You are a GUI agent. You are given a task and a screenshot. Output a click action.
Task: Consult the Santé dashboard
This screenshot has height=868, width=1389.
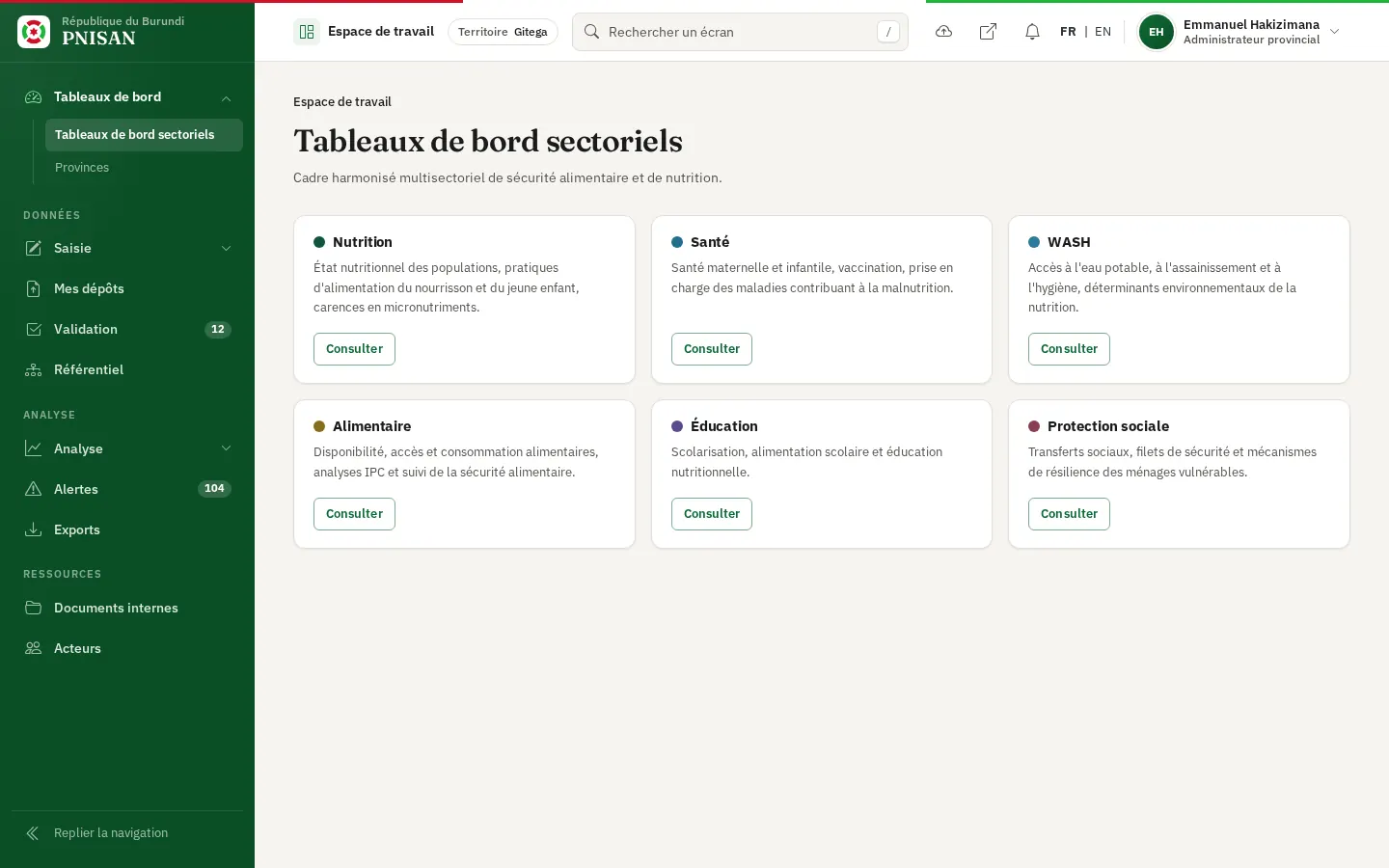pyautogui.click(x=712, y=349)
